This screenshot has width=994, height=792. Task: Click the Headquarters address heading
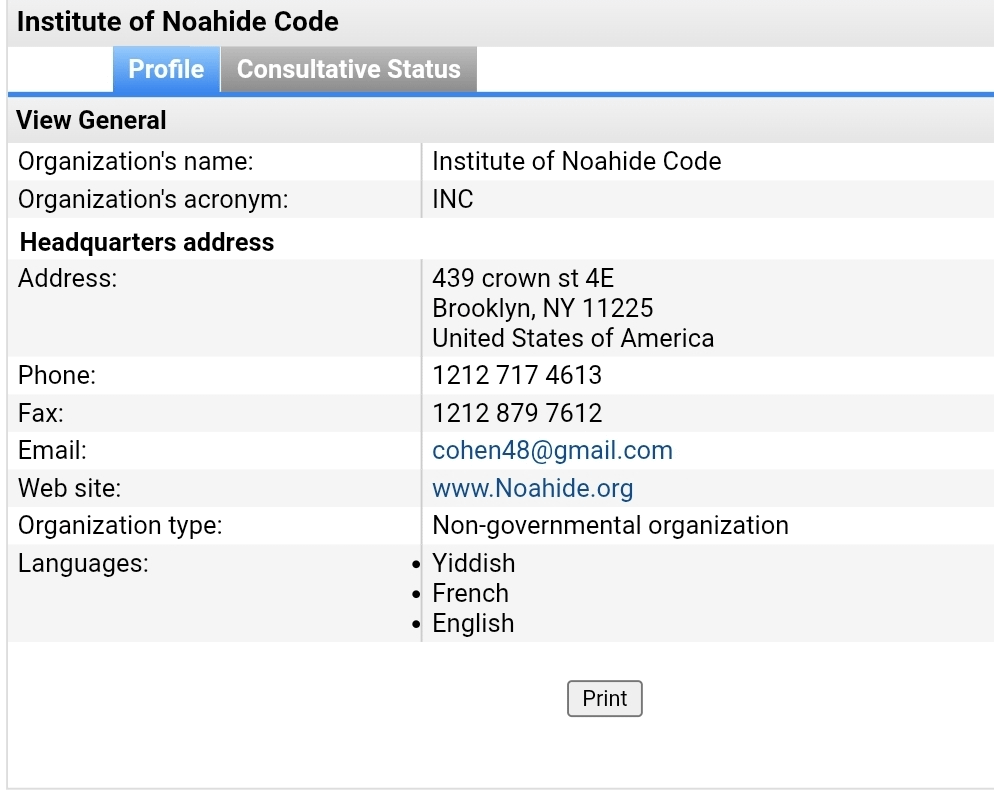point(146,242)
